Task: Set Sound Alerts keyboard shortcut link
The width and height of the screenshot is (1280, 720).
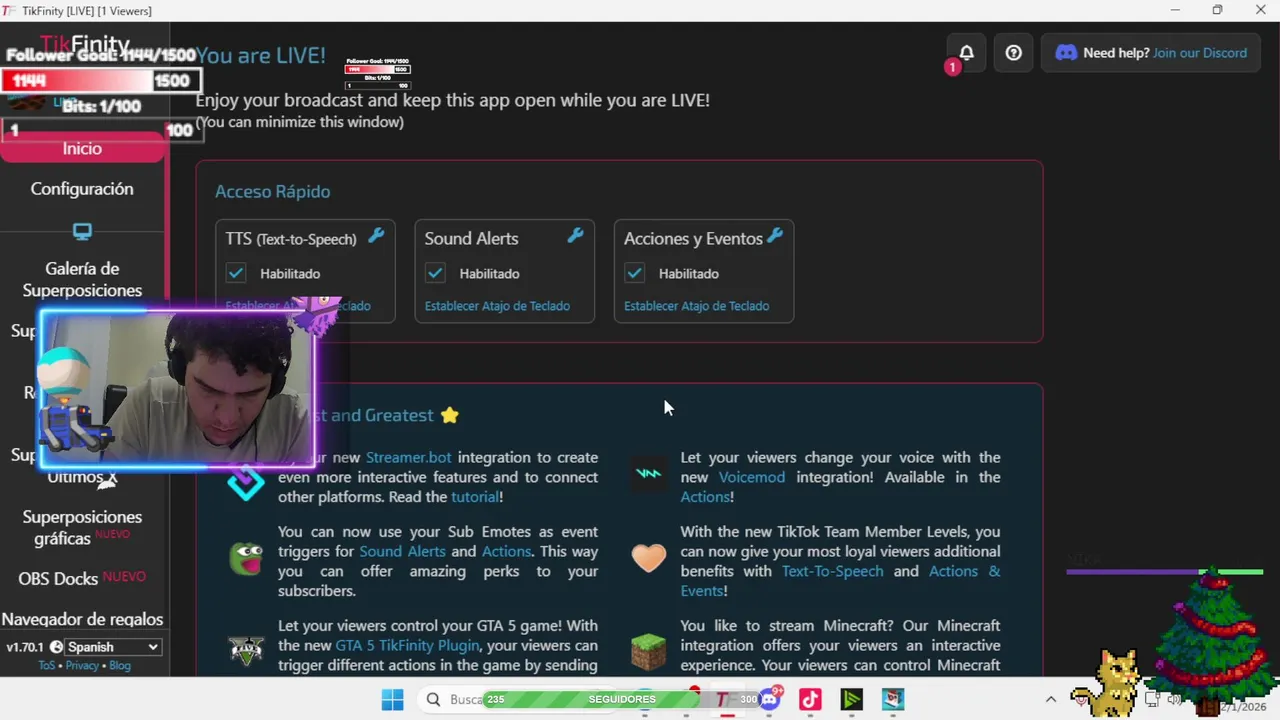Action: 497,306
